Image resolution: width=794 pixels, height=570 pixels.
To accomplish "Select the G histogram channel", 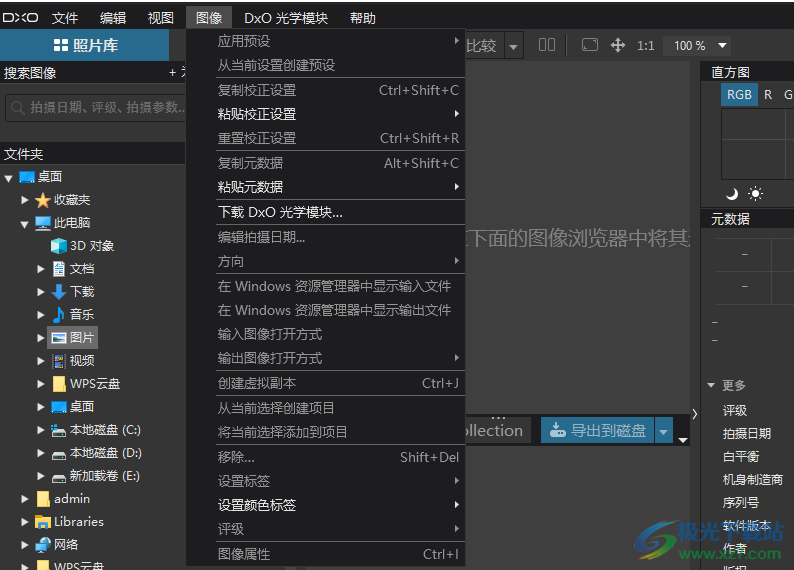I will 787,95.
